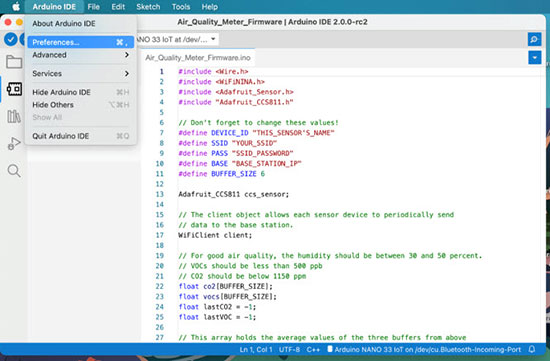Click the '#define BASE' line
Screen dimensions: 550x361
pos(240,163)
